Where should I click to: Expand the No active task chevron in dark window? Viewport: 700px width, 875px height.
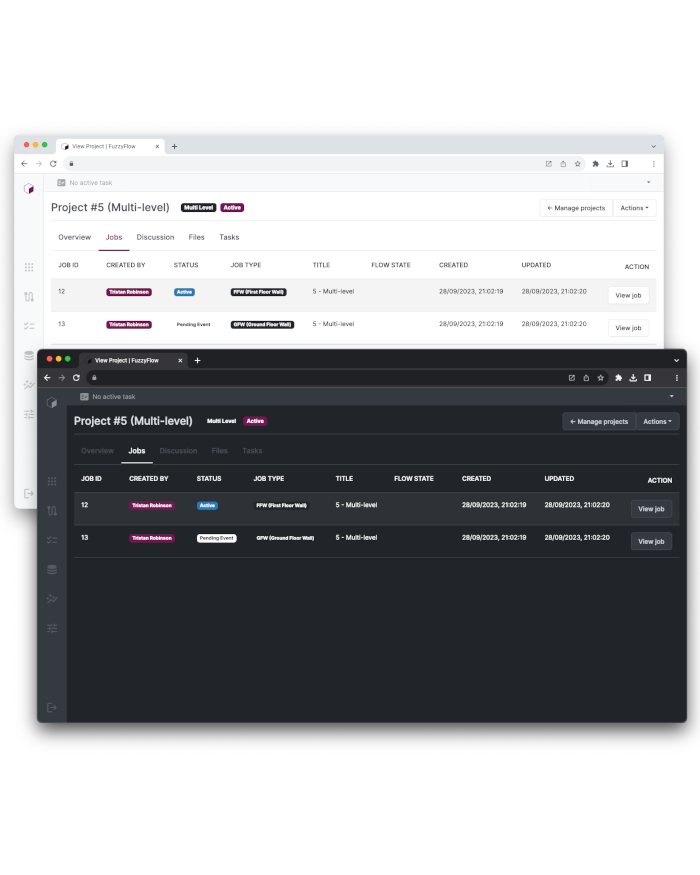(x=671, y=397)
